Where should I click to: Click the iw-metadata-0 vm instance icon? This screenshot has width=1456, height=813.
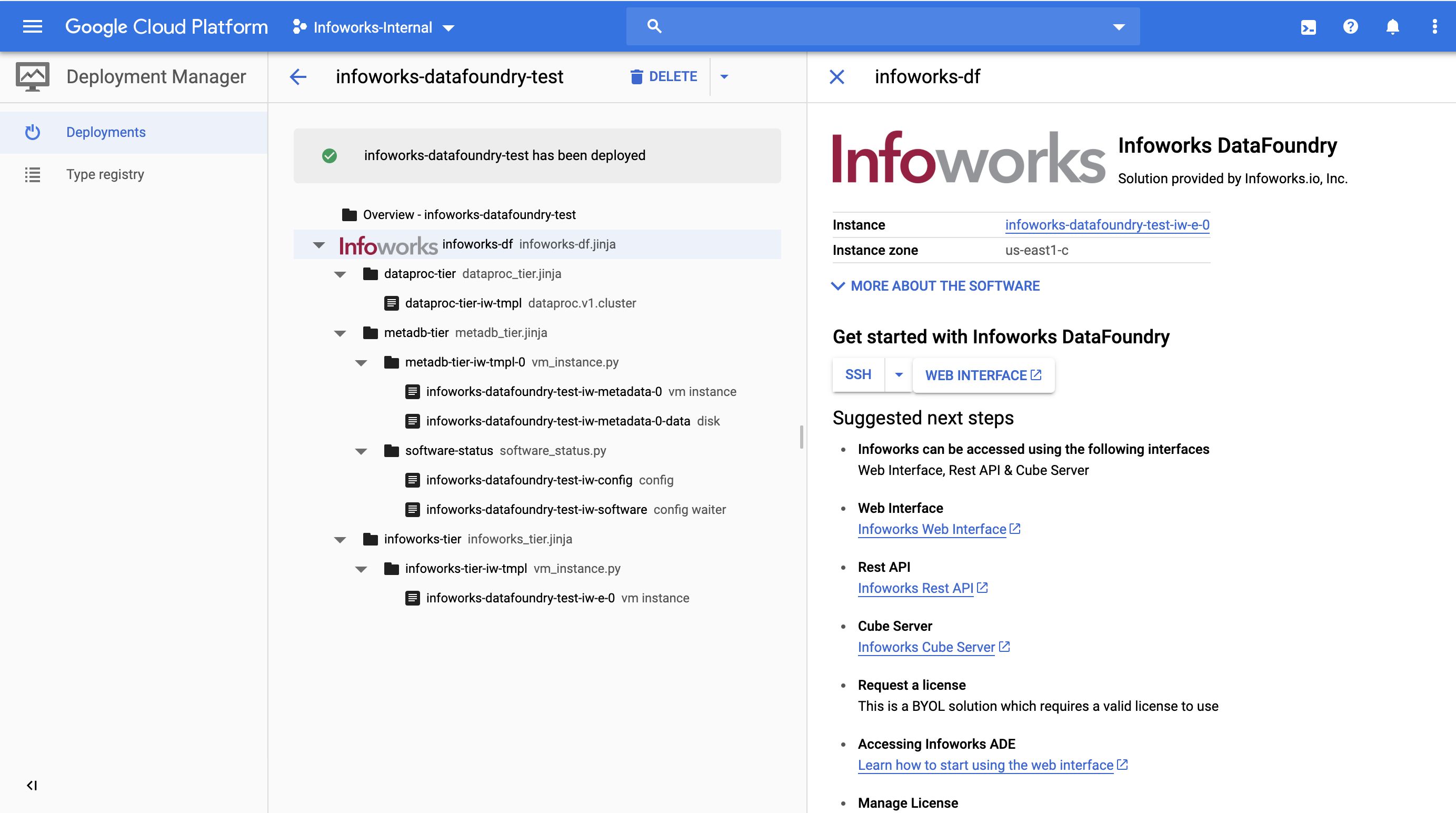[413, 391]
